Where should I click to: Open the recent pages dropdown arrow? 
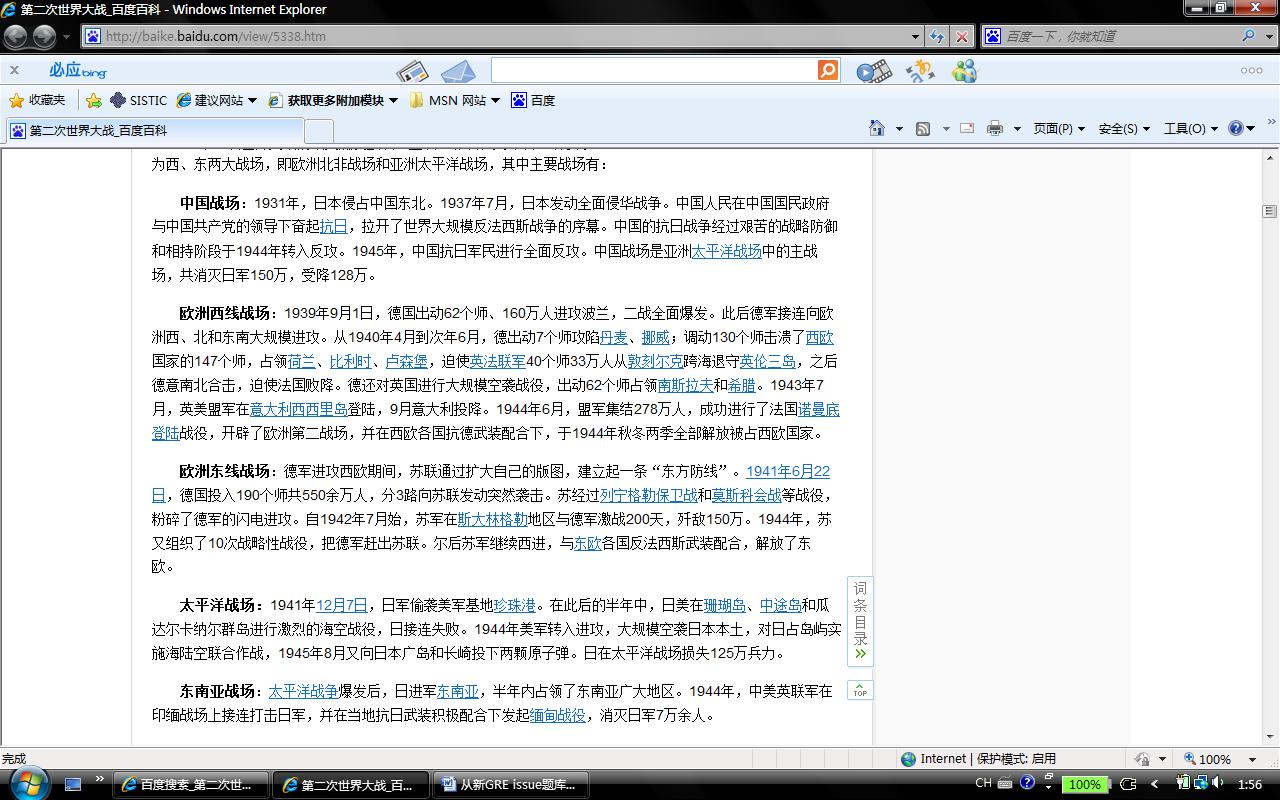click(x=67, y=37)
